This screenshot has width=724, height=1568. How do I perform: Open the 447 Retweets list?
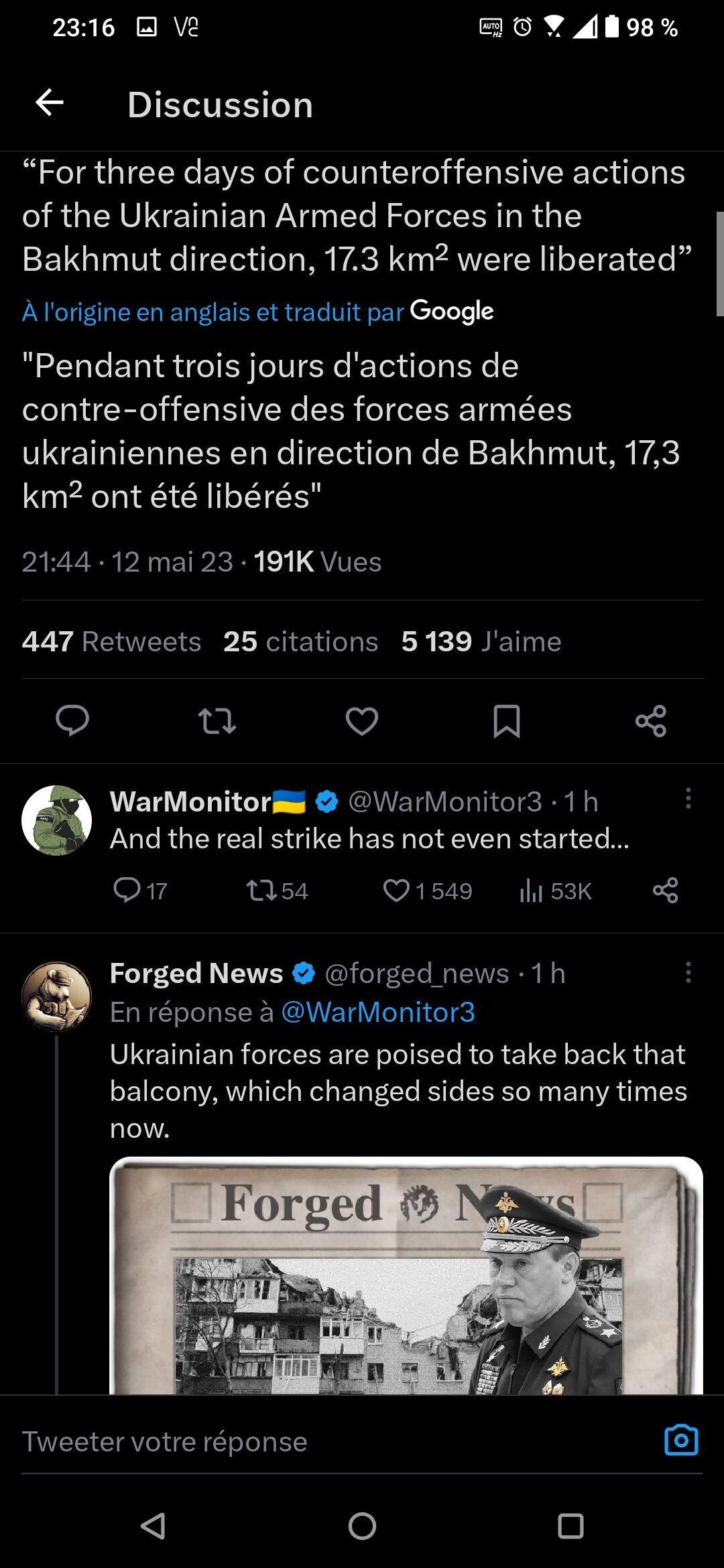(x=111, y=641)
